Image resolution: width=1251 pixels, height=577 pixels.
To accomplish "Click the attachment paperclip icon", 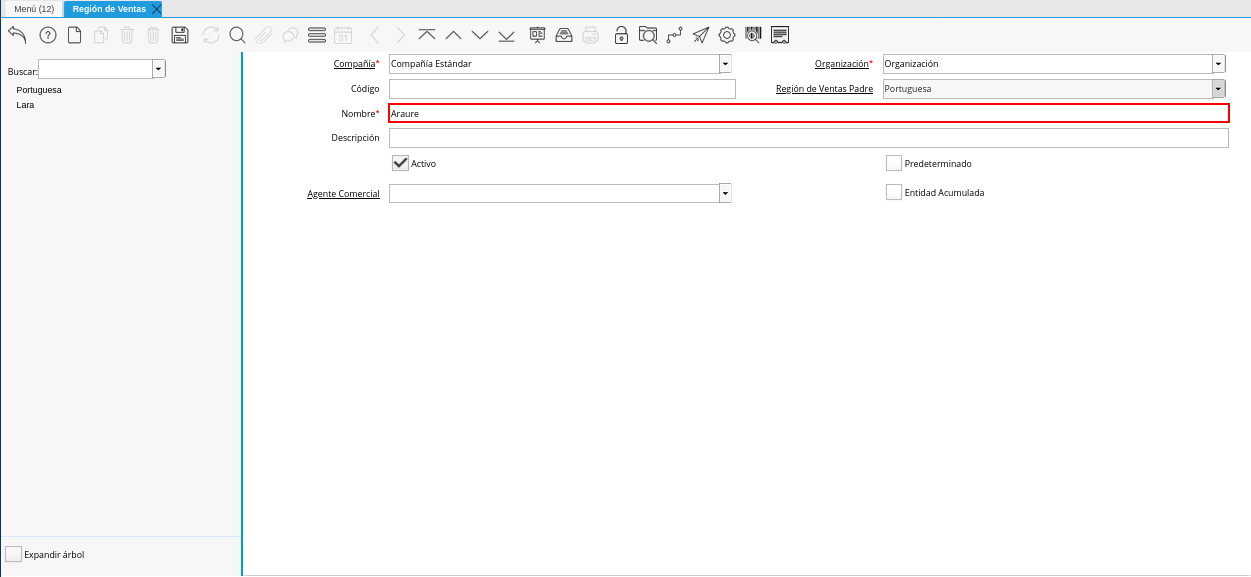I will point(264,35).
